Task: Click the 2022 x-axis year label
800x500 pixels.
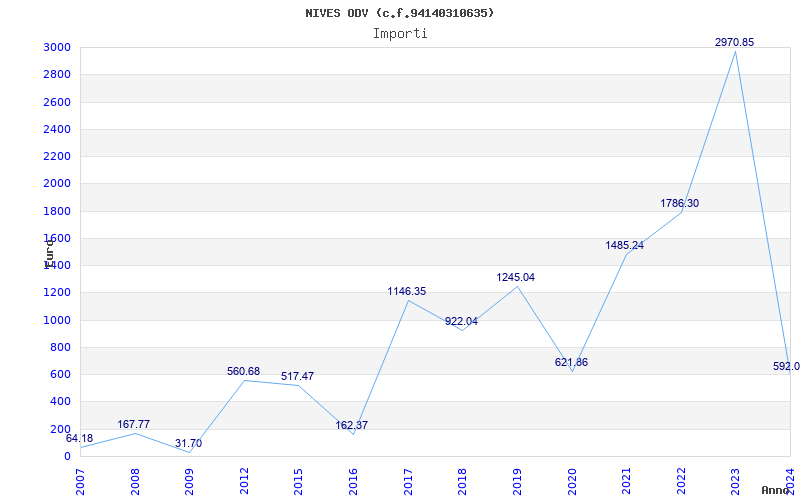Action: coord(681,481)
